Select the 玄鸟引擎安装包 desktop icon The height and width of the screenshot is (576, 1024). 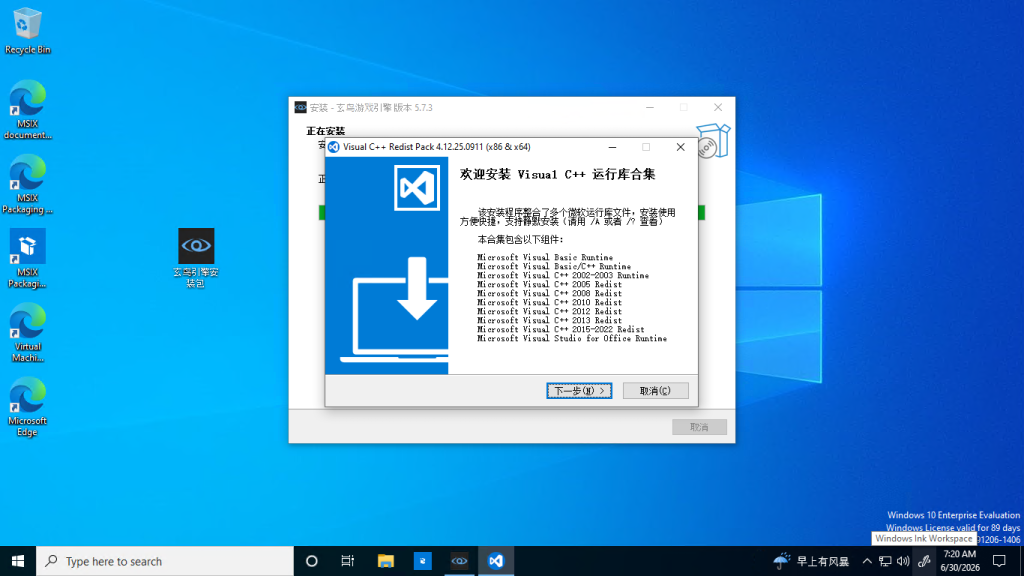point(196,258)
